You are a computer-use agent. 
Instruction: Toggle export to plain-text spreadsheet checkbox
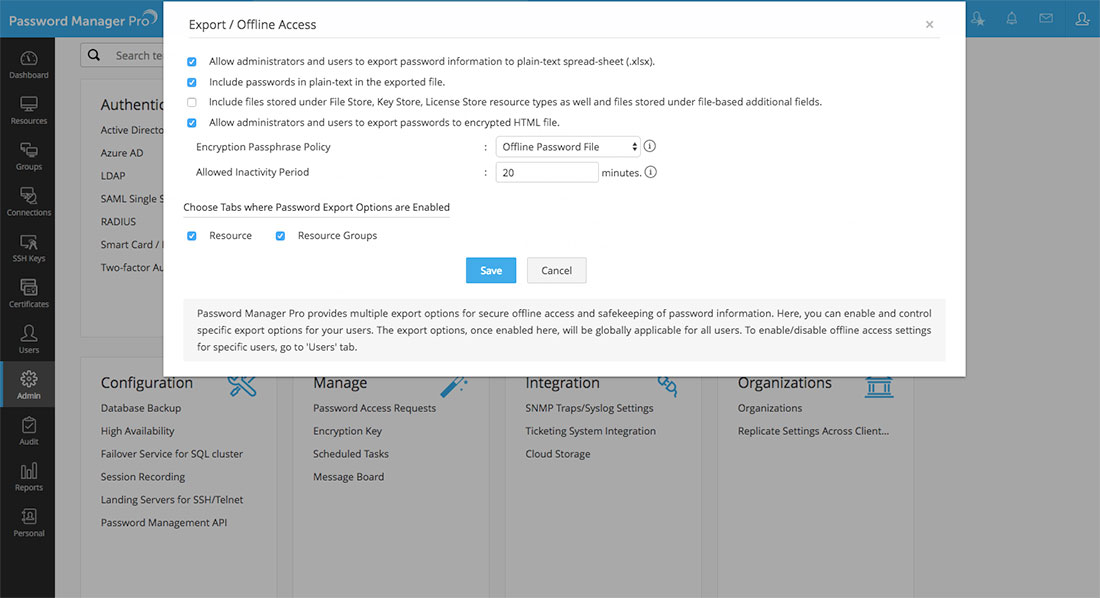192,62
